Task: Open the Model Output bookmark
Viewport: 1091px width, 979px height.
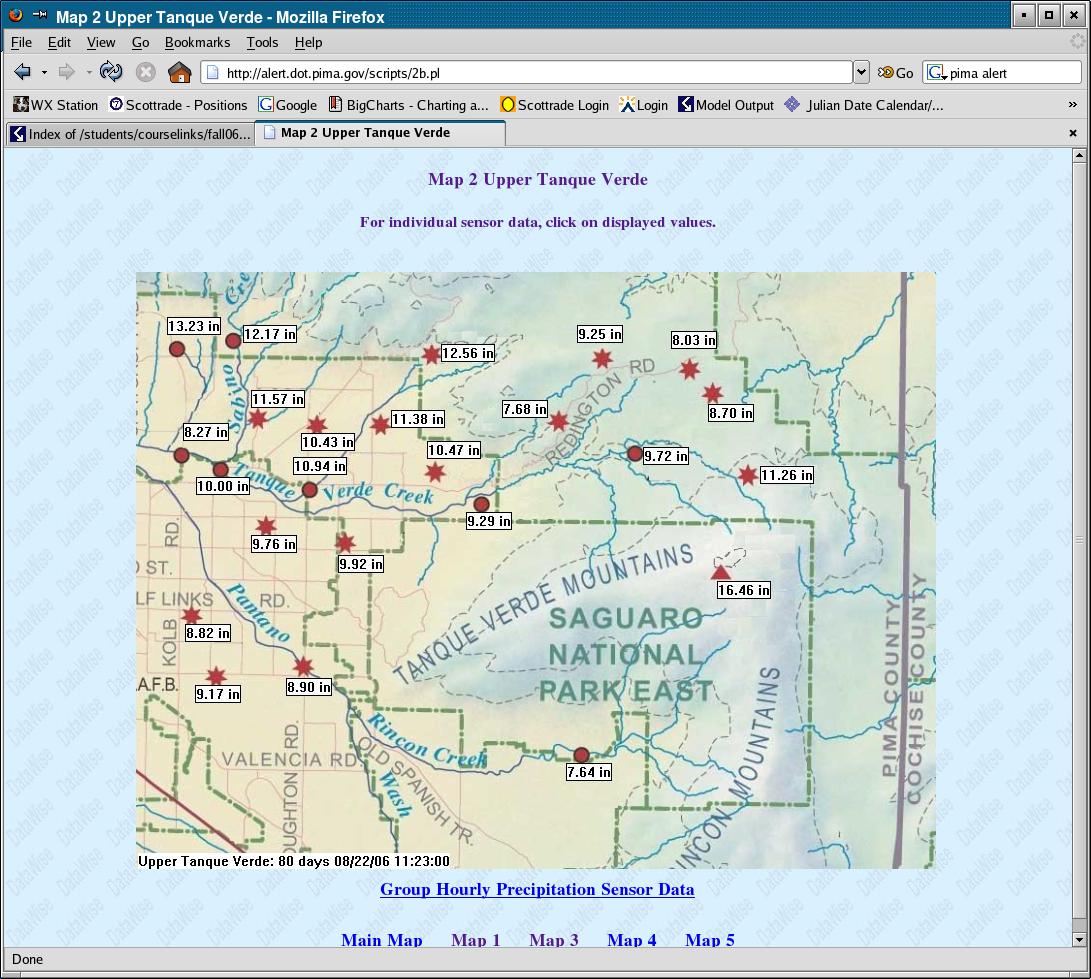Action: (x=726, y=105)
